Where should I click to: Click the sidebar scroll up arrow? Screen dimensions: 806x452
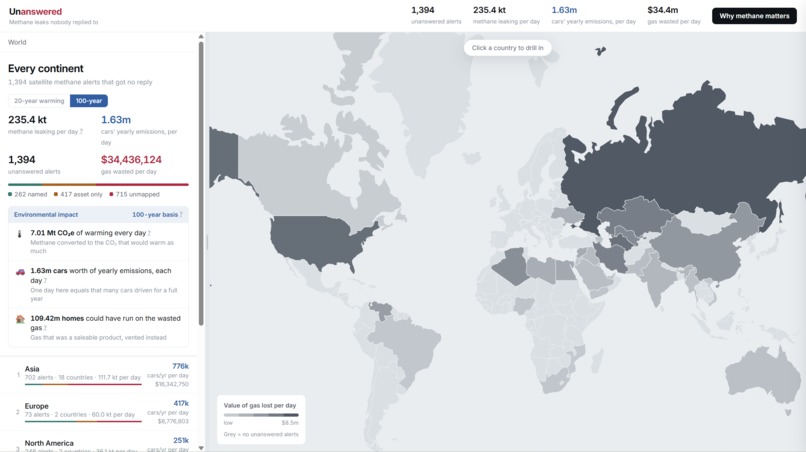(201, 37)
